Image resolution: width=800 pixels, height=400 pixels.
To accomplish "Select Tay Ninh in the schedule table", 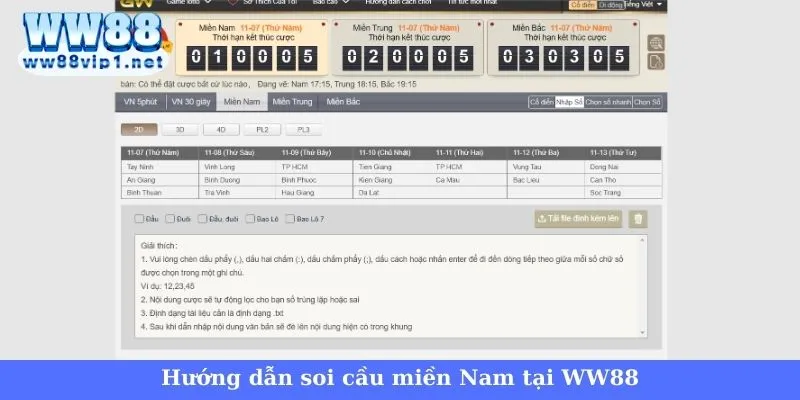I will pos(140,167).
